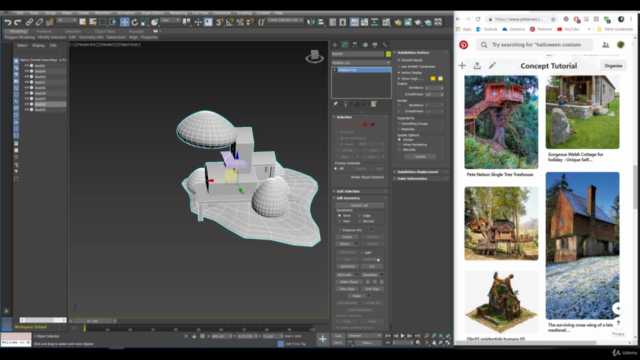Open the Modifiers menu
This screenshot has height=360, width=640.
pos(103,13)
